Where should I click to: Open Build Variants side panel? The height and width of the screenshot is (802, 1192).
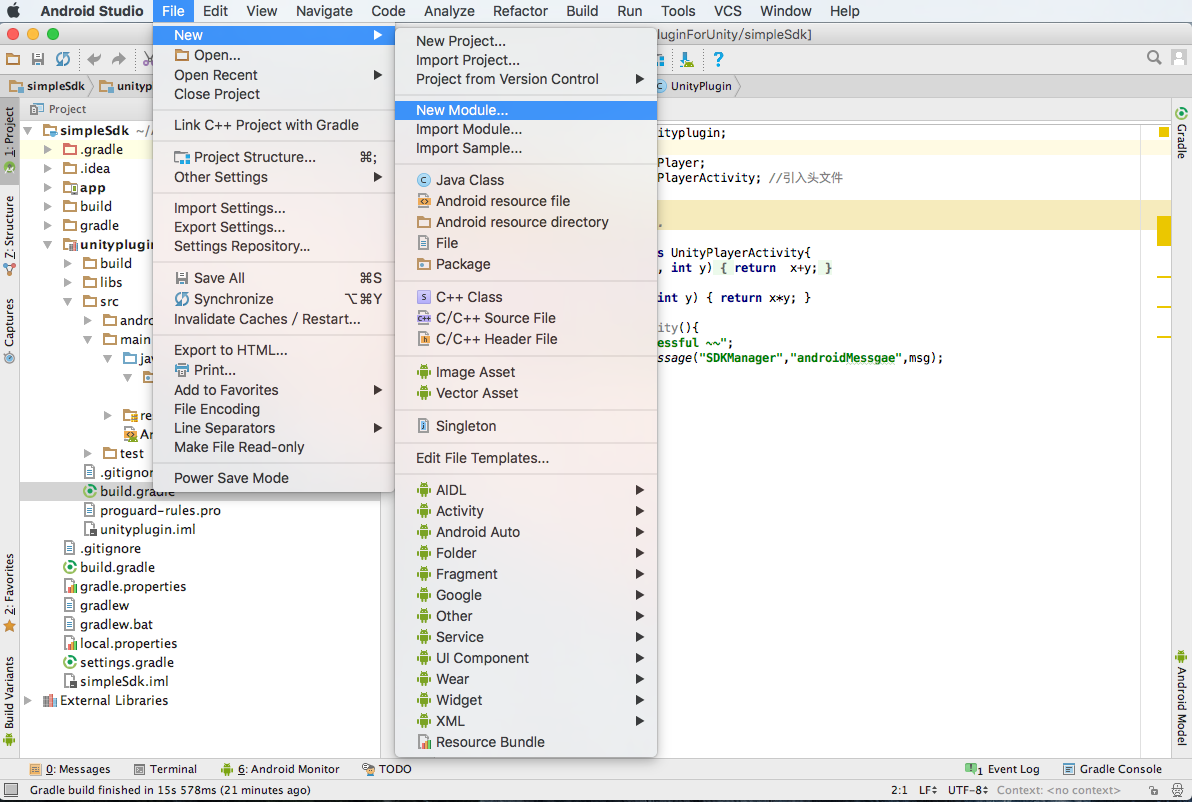coord(9,700)
